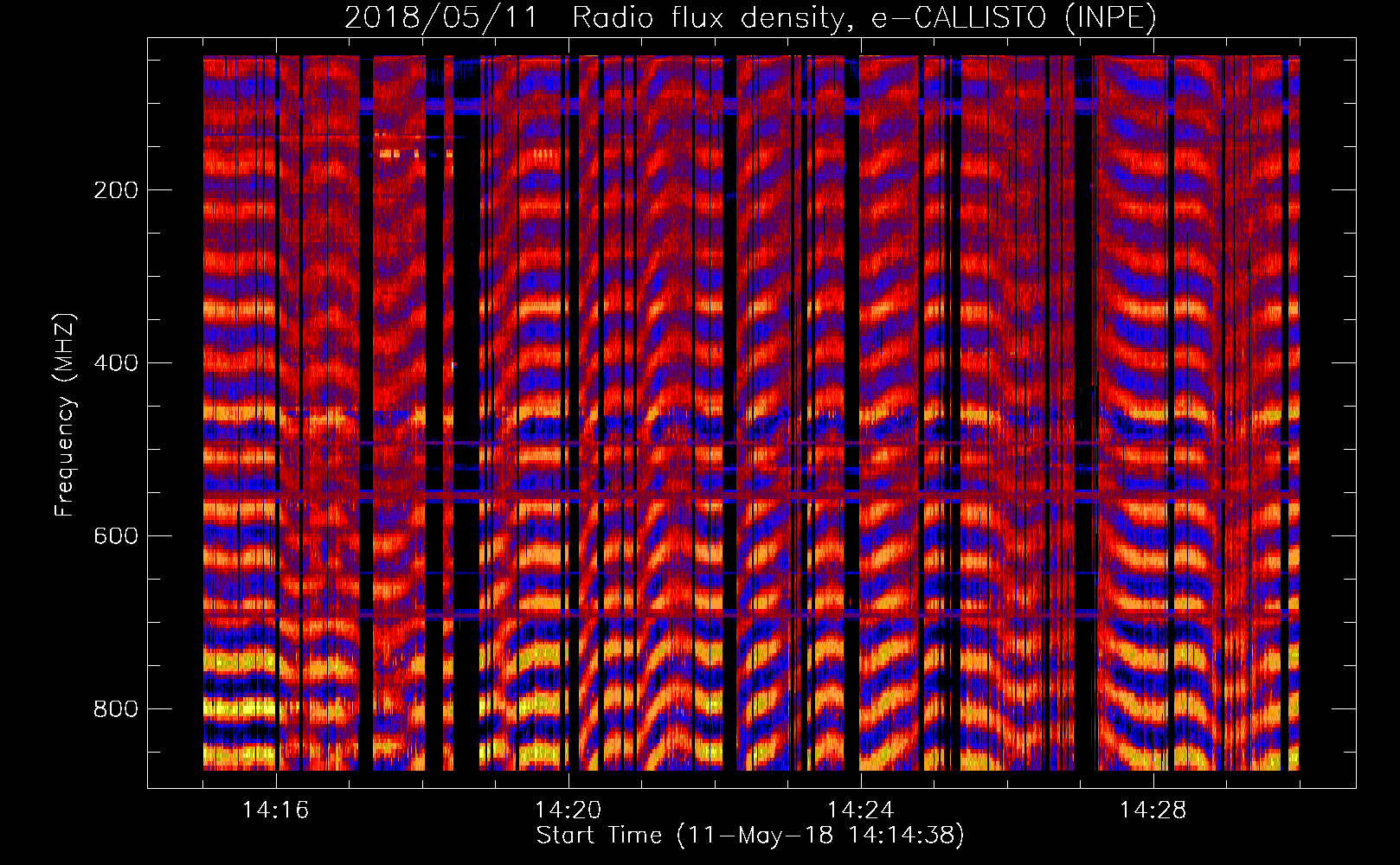Click the '14:16' time tick label
1400x865 pixels.
[x=275, y=811]
